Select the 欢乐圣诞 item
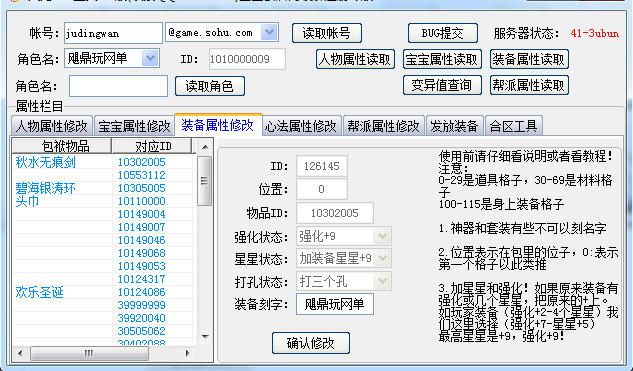This screenshot has width=633, height=371. pyautogui.click(x=40, y=292)
